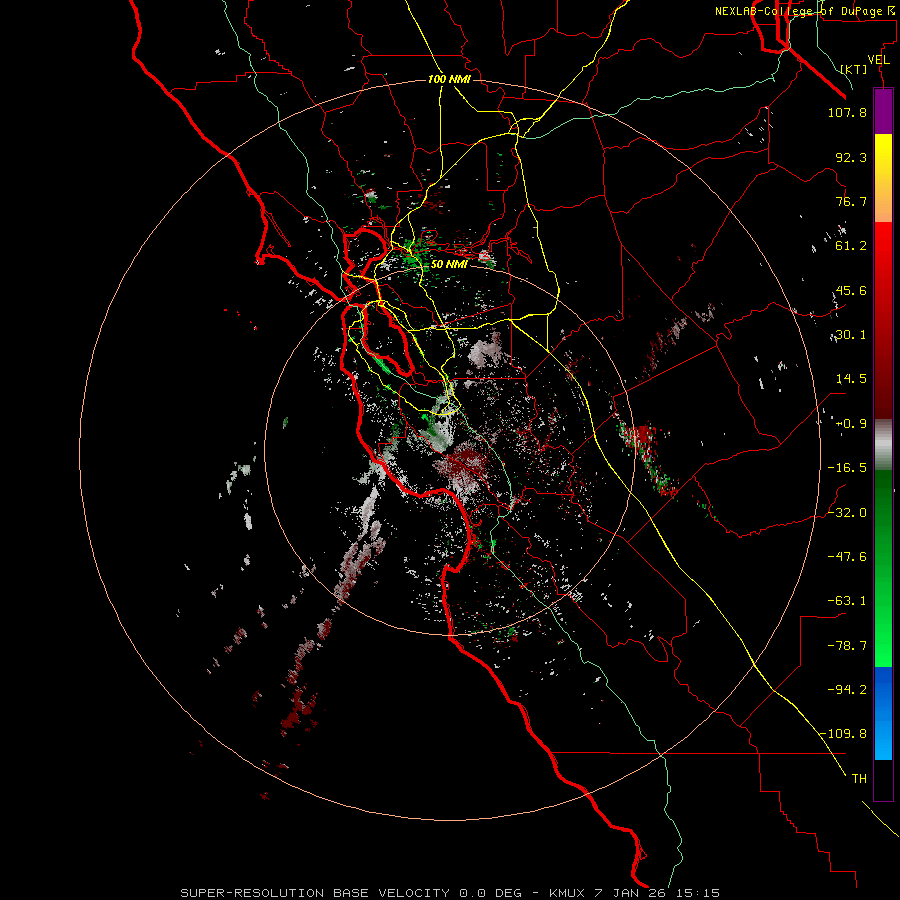Pick the purple segment of velocity color bar
This screenshot has height=900, width=900.
883,112
